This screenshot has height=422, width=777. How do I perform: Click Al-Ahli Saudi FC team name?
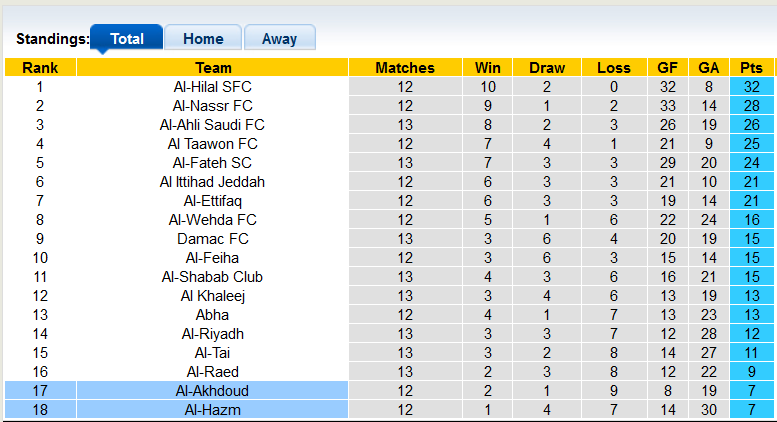point(212,125)
